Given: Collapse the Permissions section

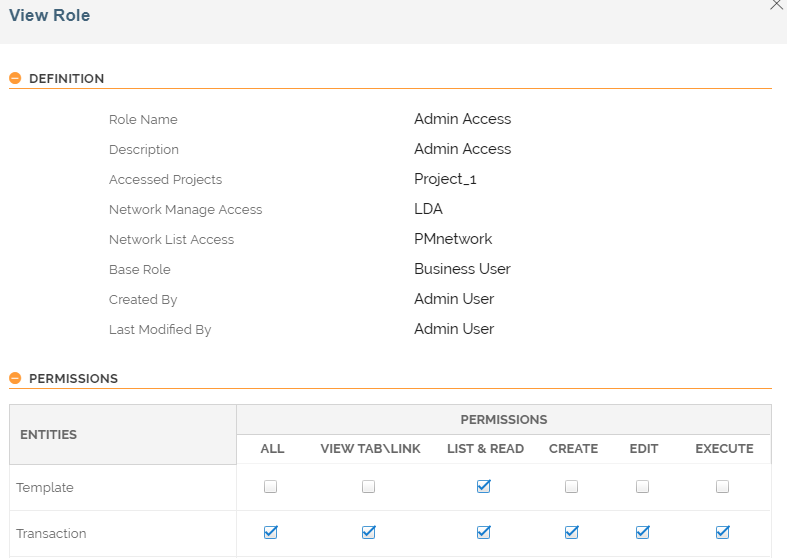Looking at the screenshot, I should (x=15, y=379).
